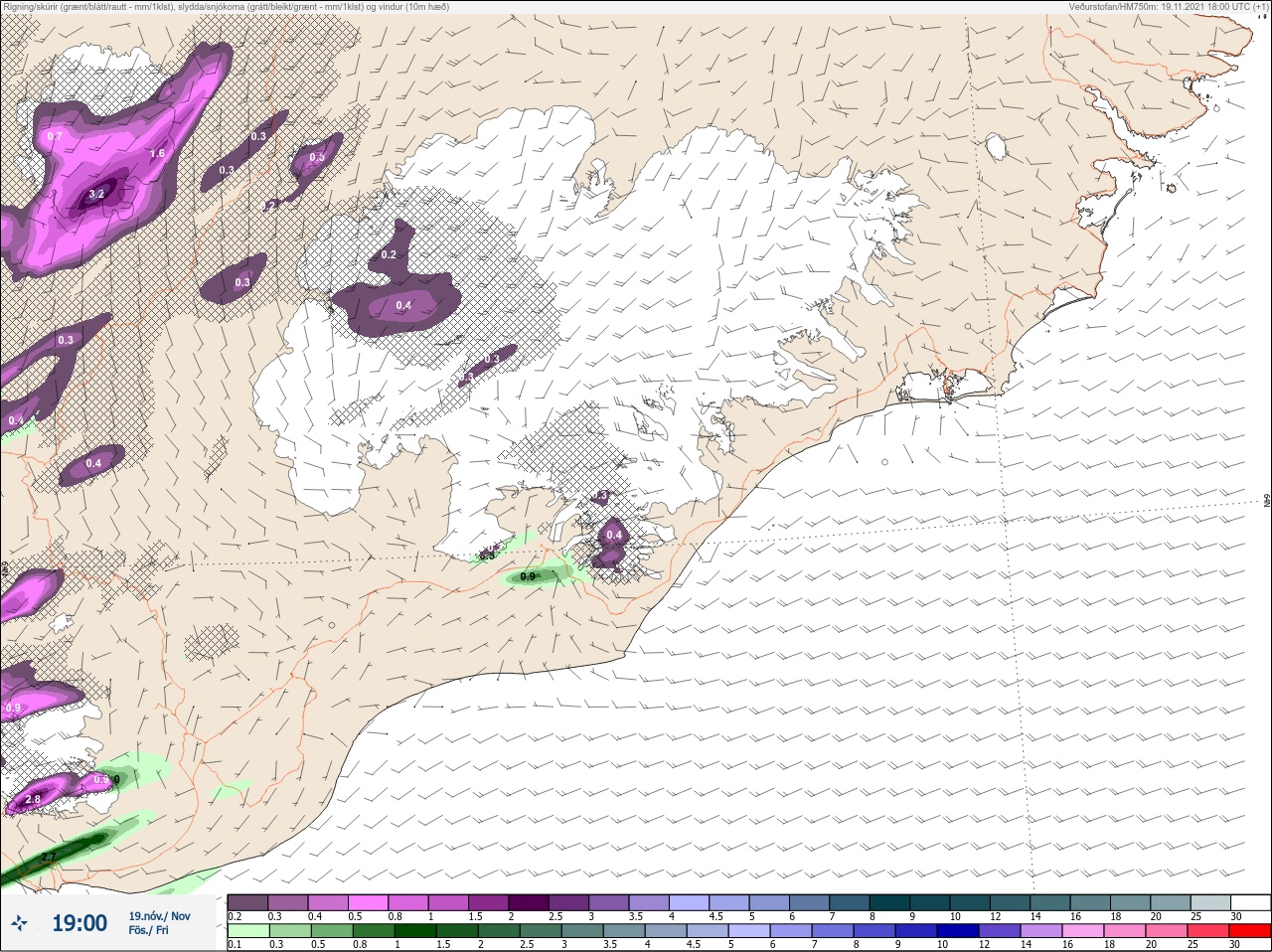Click the 2.8 snowfall value label

33,799
